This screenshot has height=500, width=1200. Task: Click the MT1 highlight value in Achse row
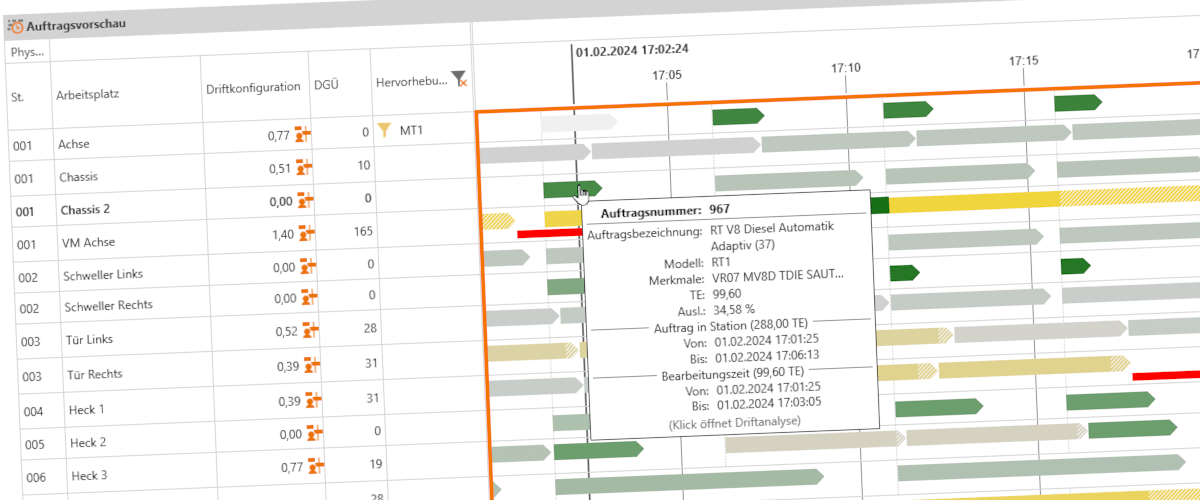(411, 129)
